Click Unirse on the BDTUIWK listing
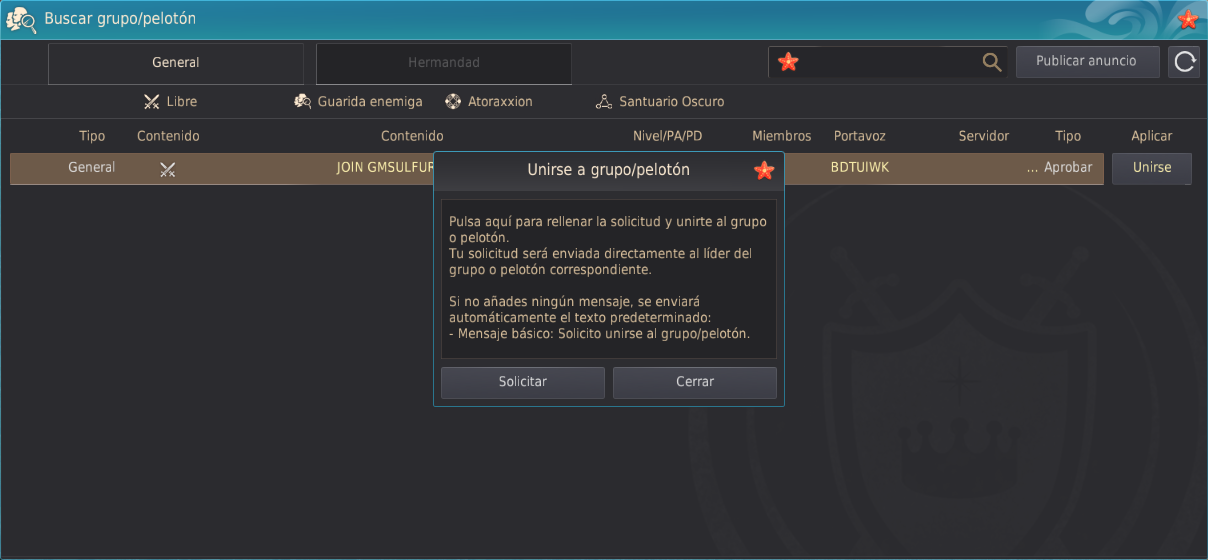 point(1151,168)
